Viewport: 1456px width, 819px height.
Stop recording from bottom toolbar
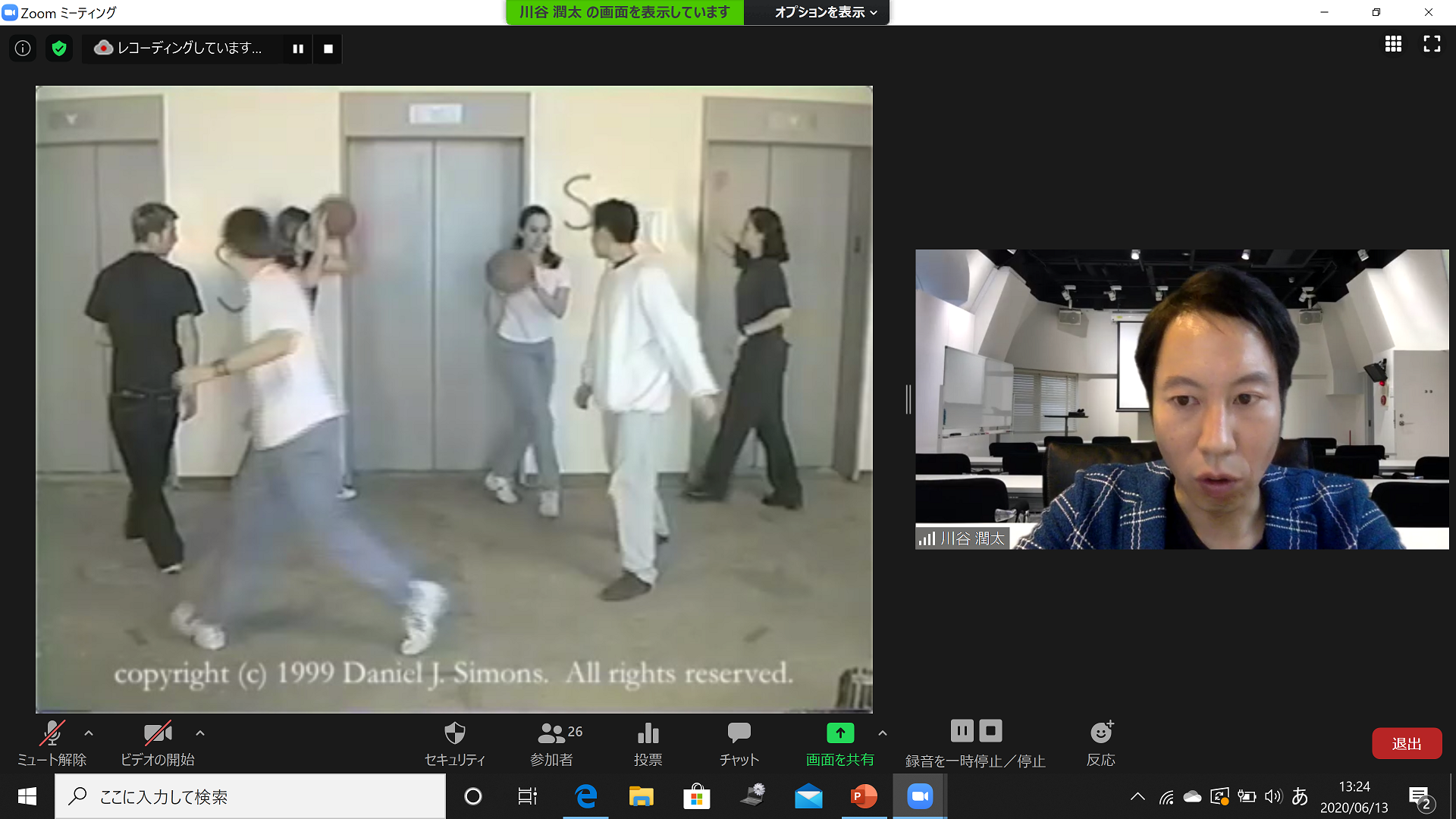point(990,731)
